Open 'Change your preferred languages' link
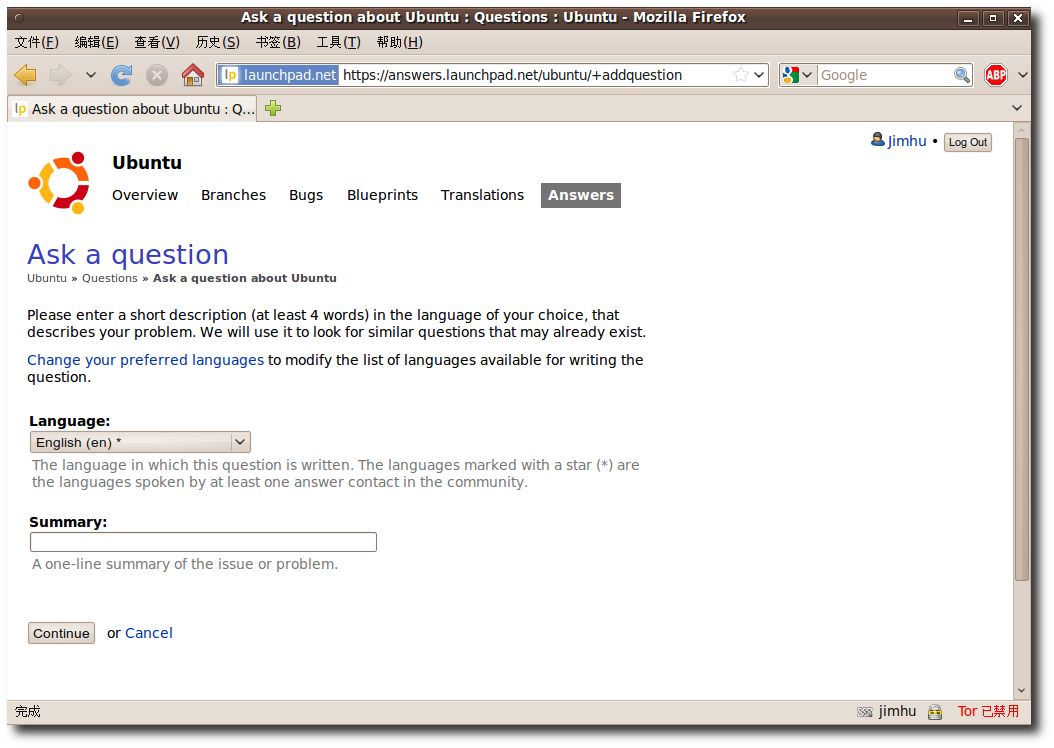The image size is (1054, 748). pyautogui.click(x=145, y=360)
